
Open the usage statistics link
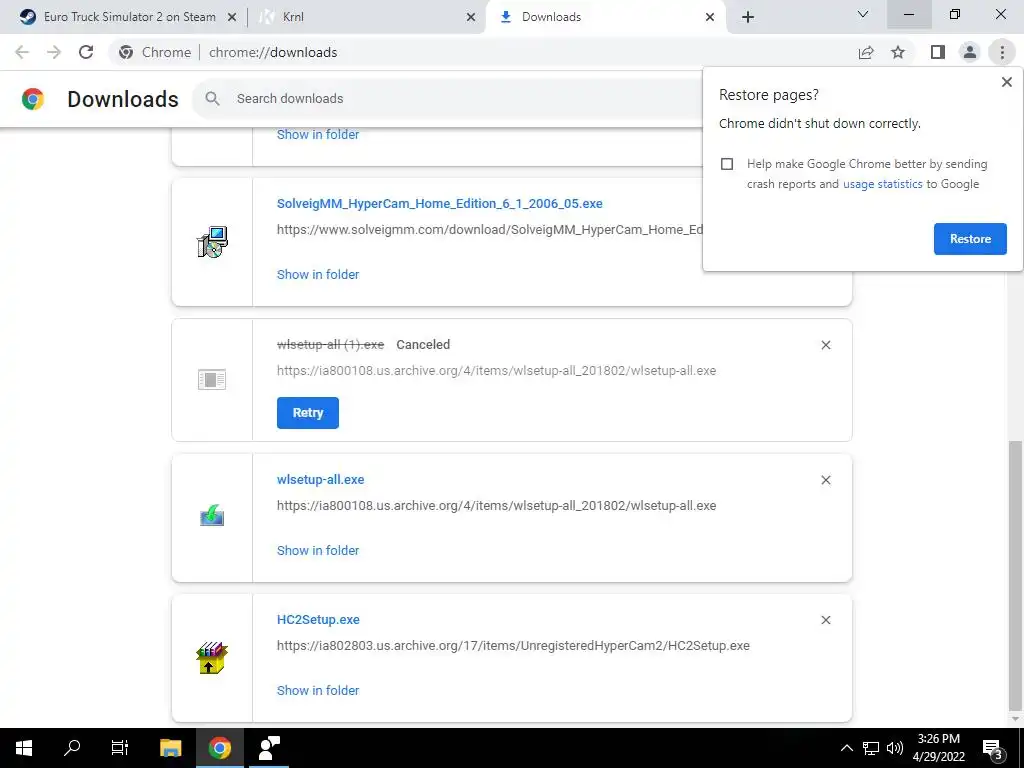coord(882,184)
